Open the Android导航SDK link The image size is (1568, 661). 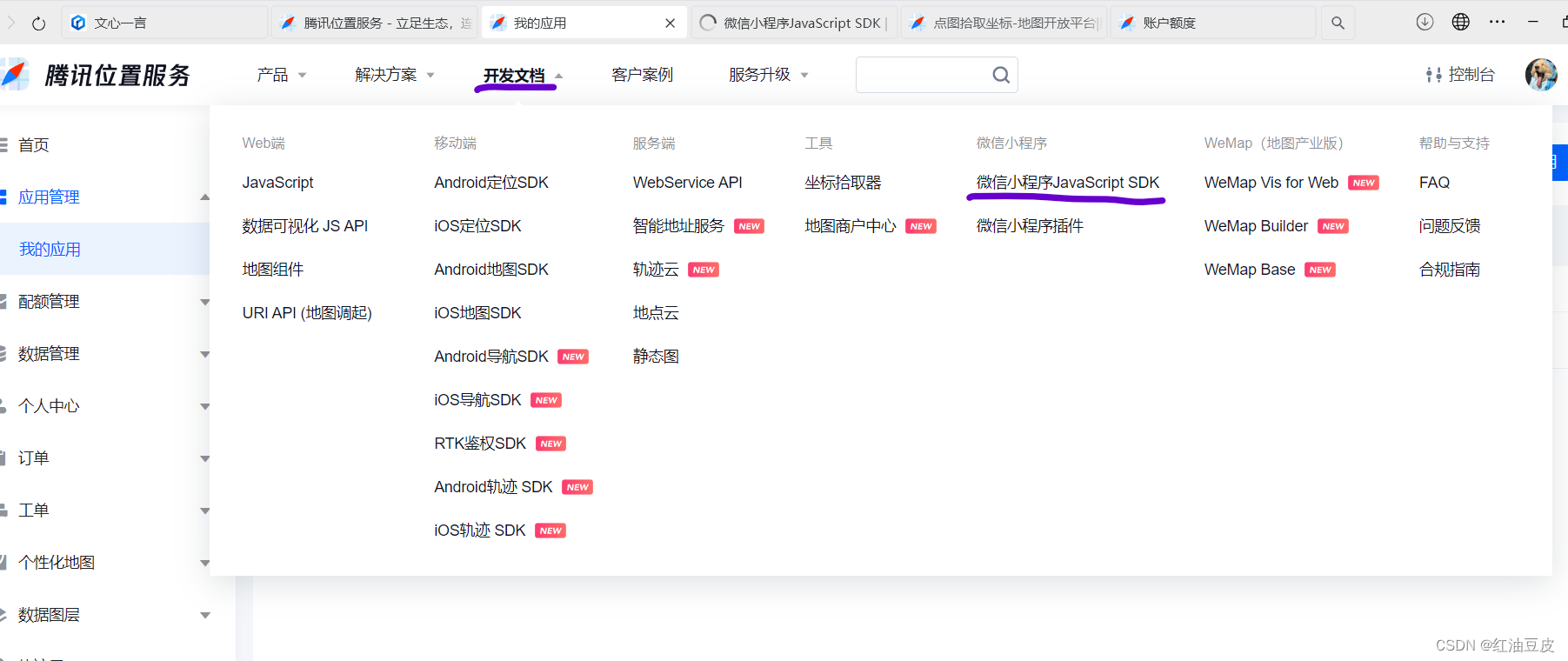(491, 357)
